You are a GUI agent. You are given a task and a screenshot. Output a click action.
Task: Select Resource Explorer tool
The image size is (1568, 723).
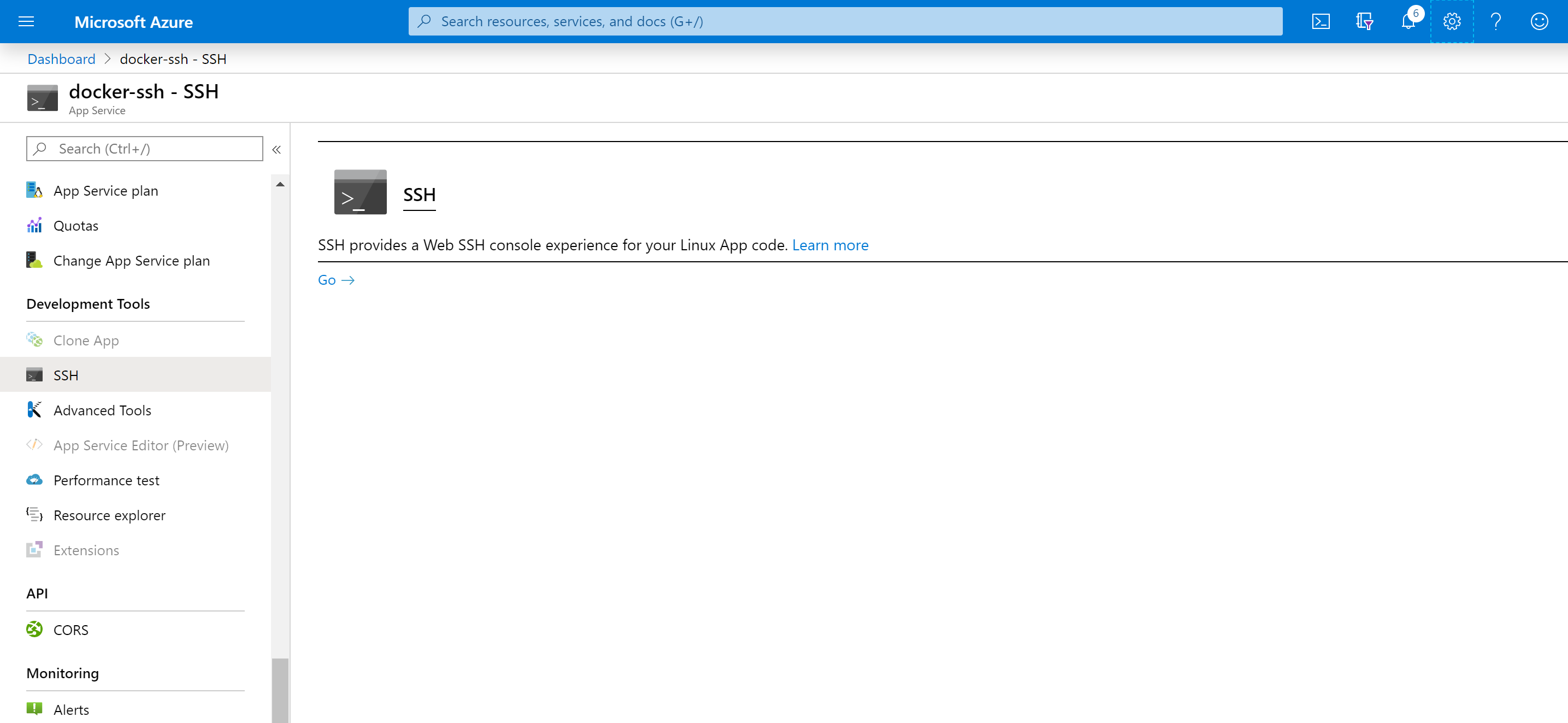pyautogui.click(x=110, y=515)
